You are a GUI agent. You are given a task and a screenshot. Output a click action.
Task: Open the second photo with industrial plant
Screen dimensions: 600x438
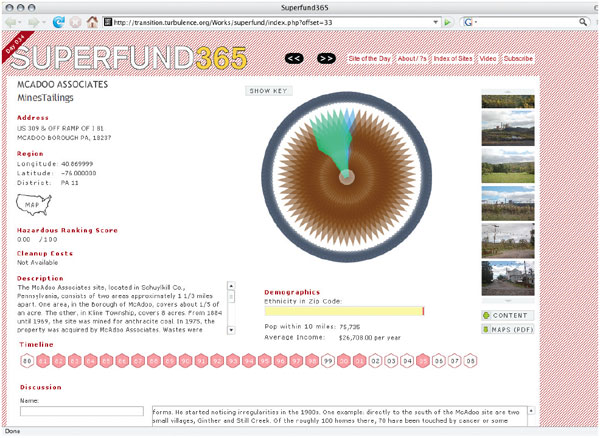pos(508,128)
